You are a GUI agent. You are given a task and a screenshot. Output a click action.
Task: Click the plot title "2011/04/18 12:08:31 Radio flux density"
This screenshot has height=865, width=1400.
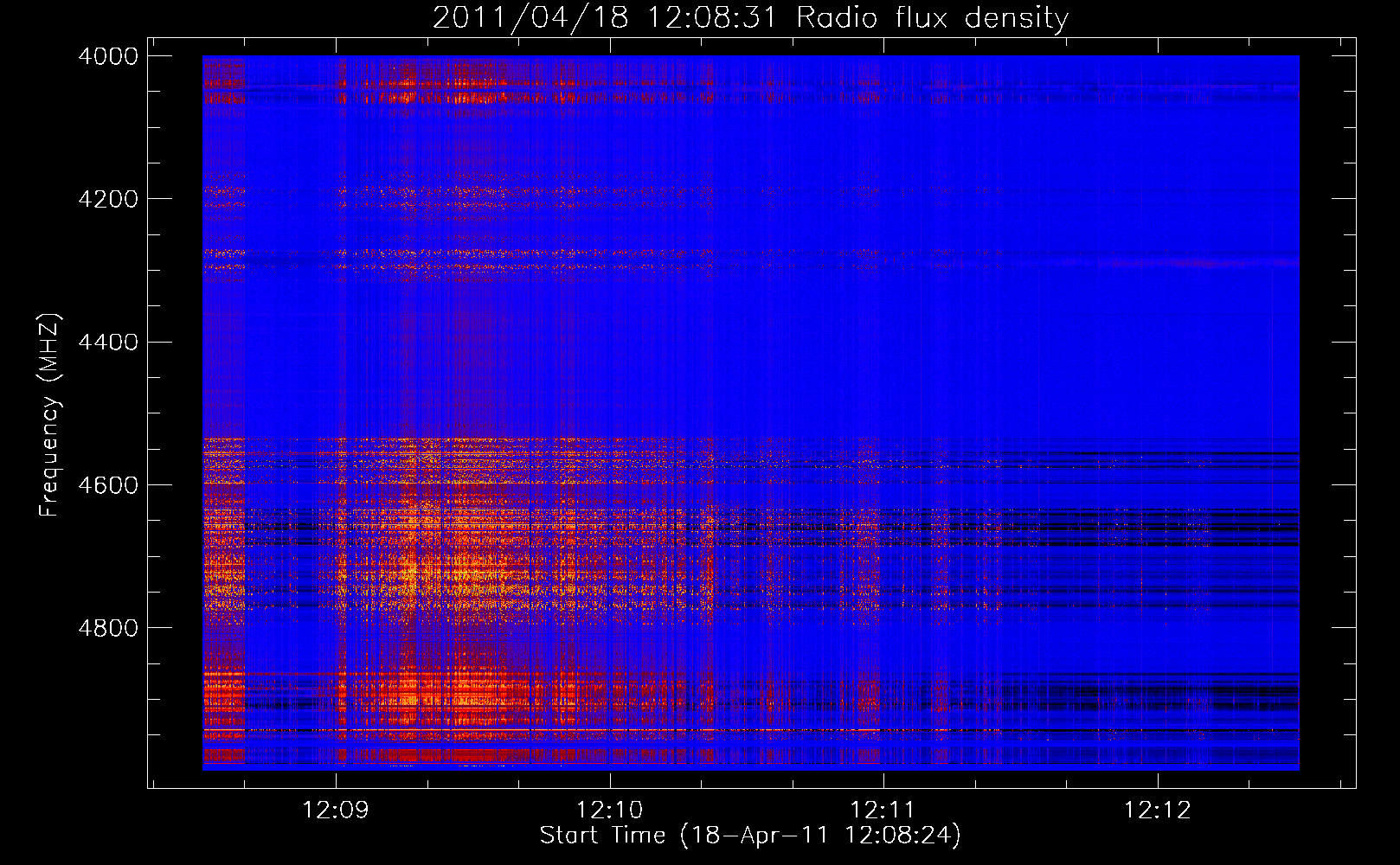coord(750,17)
